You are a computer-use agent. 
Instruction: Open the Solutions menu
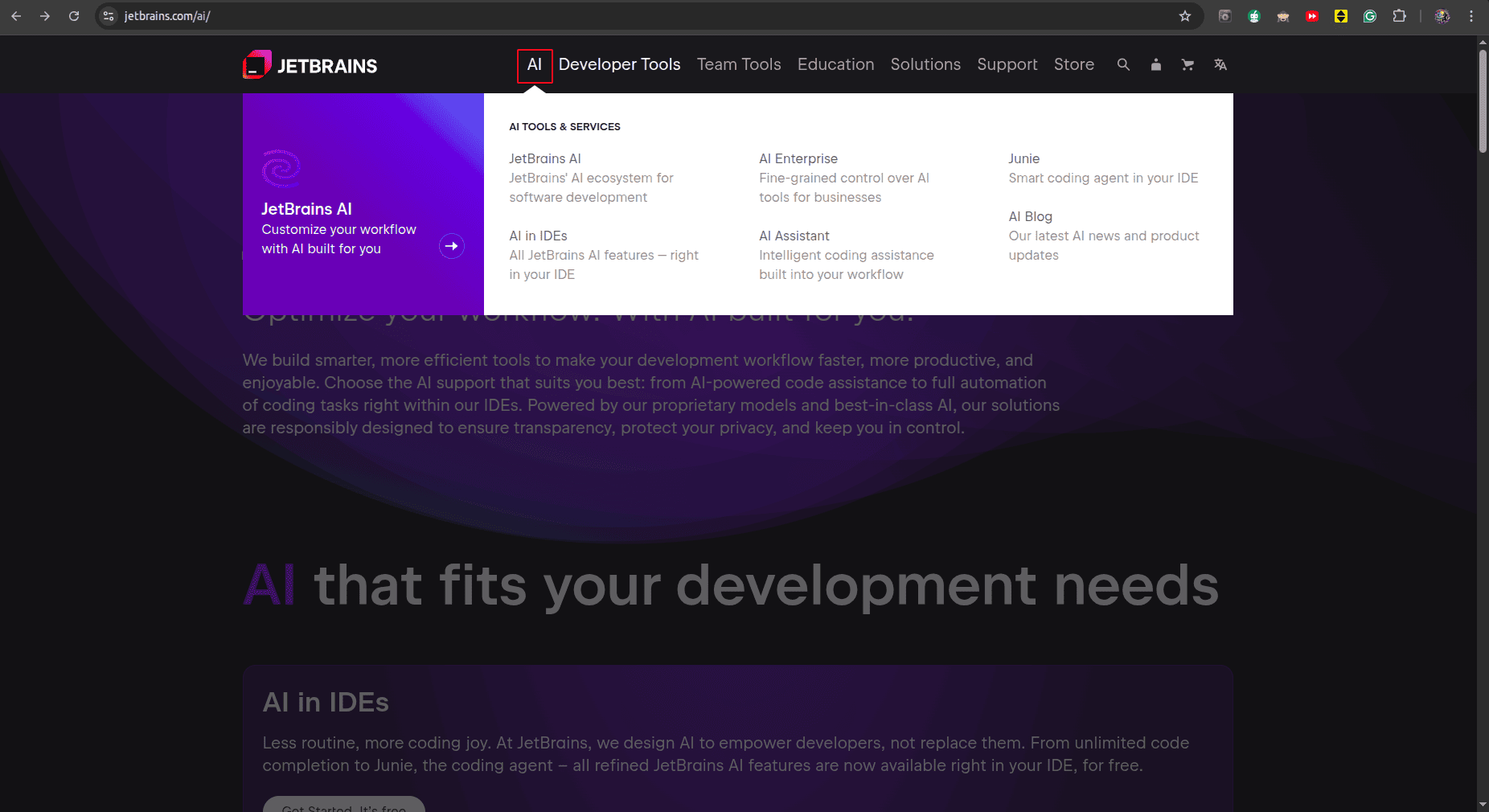click(x=925, y=64)
